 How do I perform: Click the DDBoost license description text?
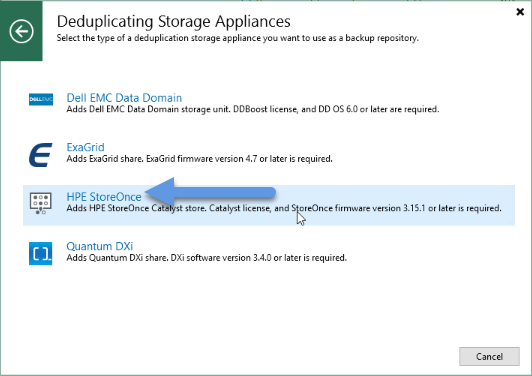coord(253,109)
